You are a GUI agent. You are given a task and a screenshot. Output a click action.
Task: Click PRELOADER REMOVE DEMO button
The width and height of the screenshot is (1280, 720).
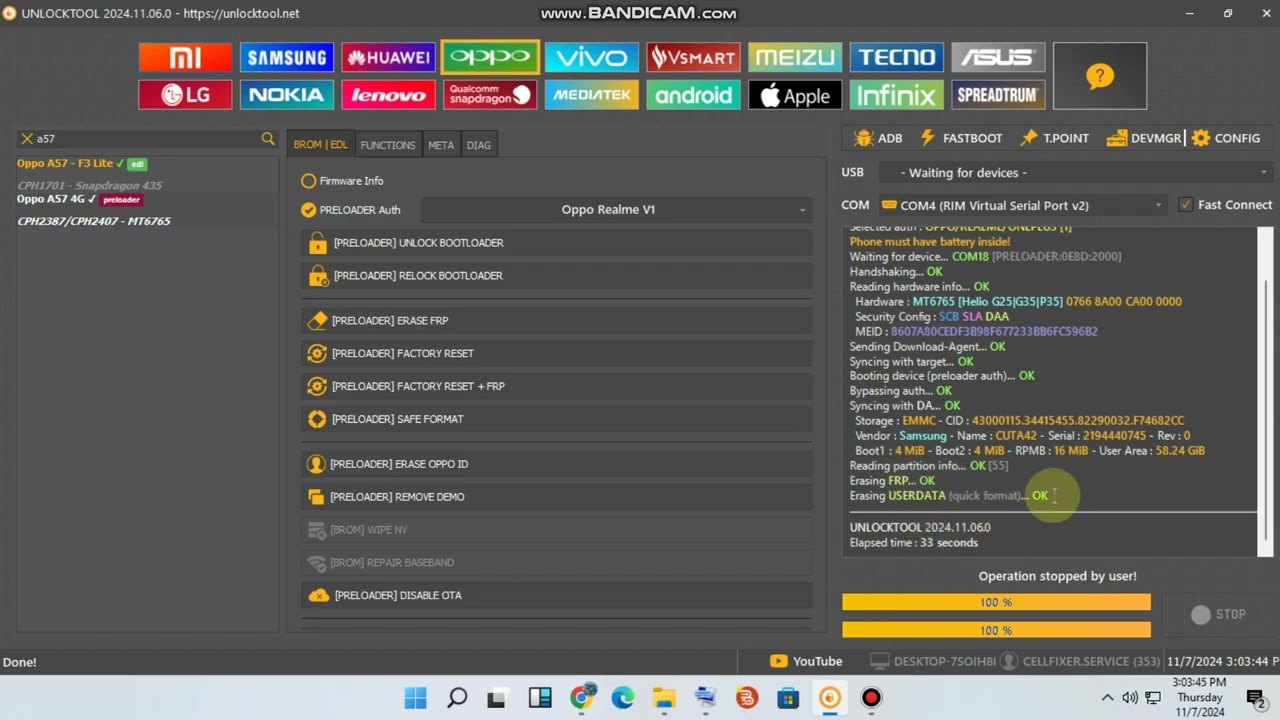coord(557,498)
